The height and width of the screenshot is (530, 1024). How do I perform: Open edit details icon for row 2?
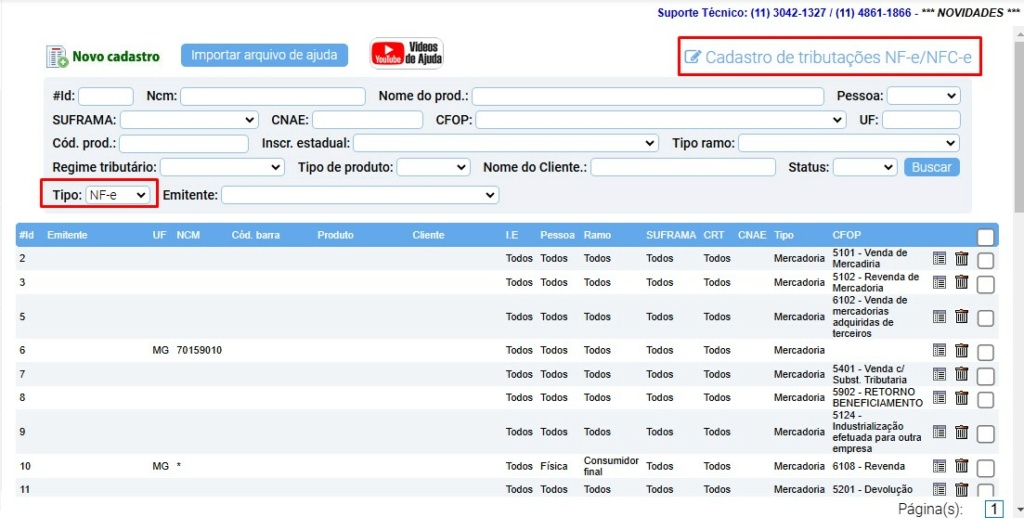click(939, 258)
